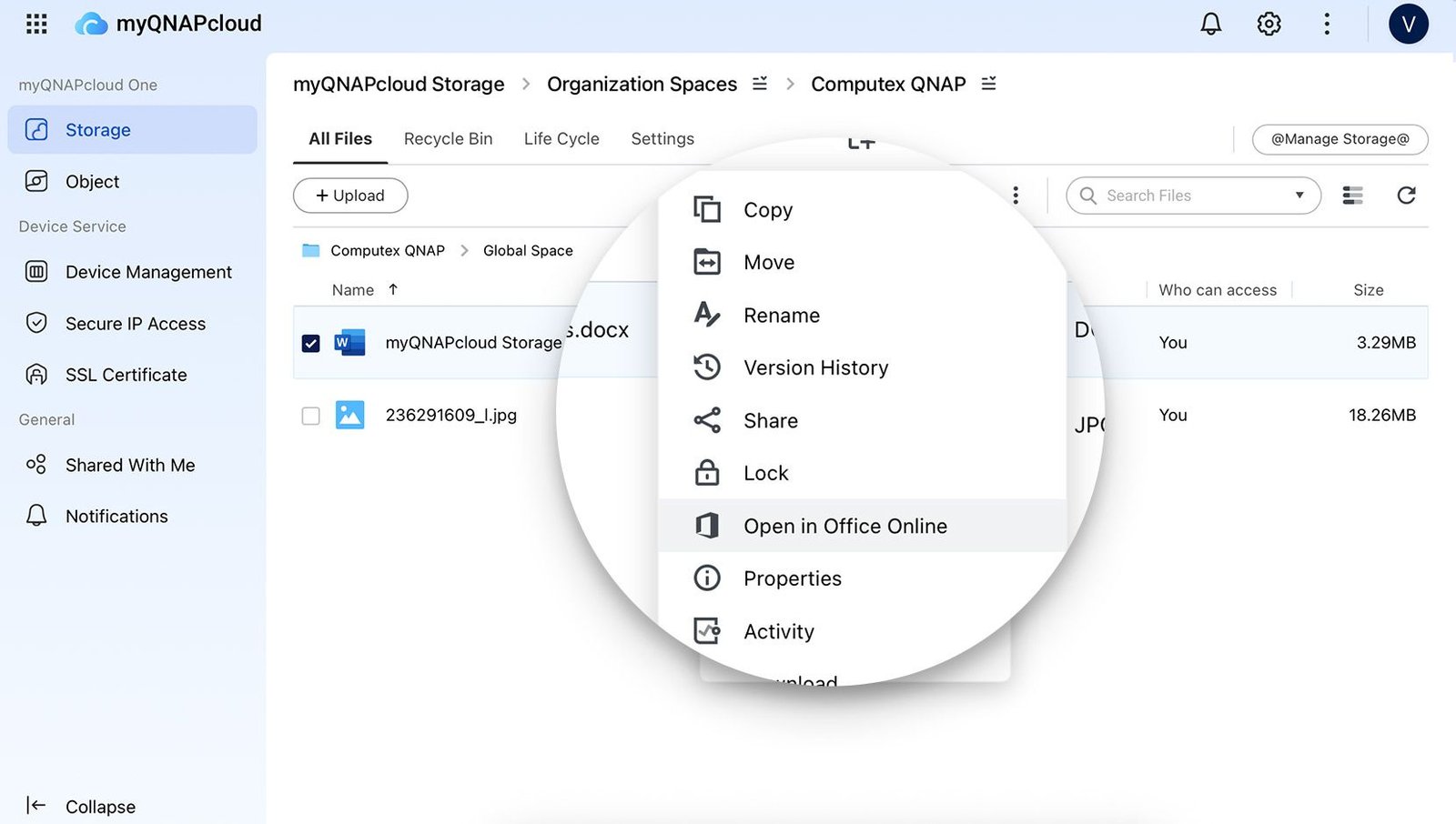Go to Computex QNAP path breadcrumb

[x=388, y=250]
